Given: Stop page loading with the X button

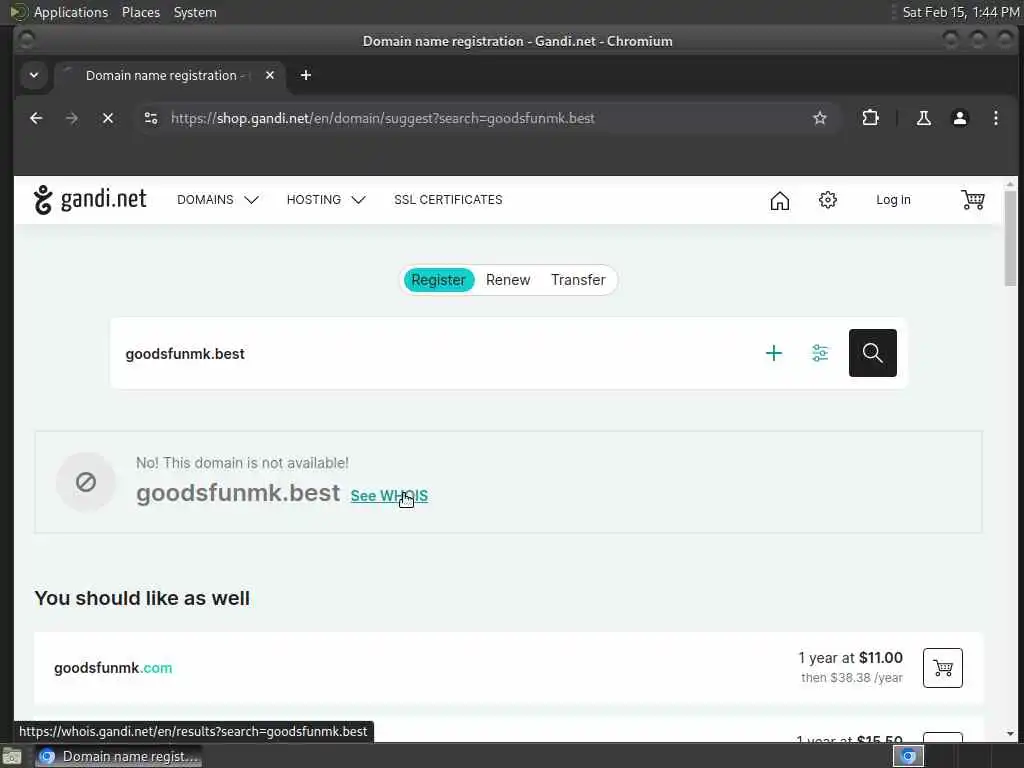Looking at the screenshot, I should pyautogui.click(x=108, y=118).
